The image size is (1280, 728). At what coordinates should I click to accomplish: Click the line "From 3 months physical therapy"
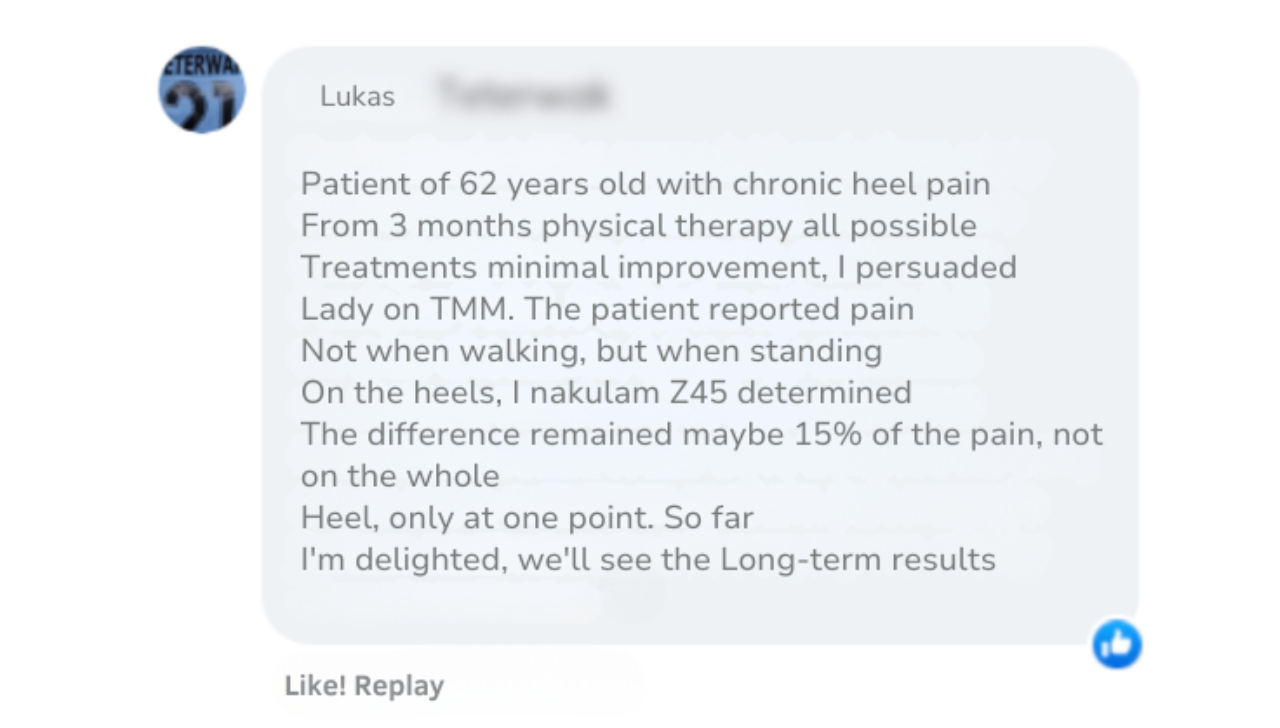638,226
